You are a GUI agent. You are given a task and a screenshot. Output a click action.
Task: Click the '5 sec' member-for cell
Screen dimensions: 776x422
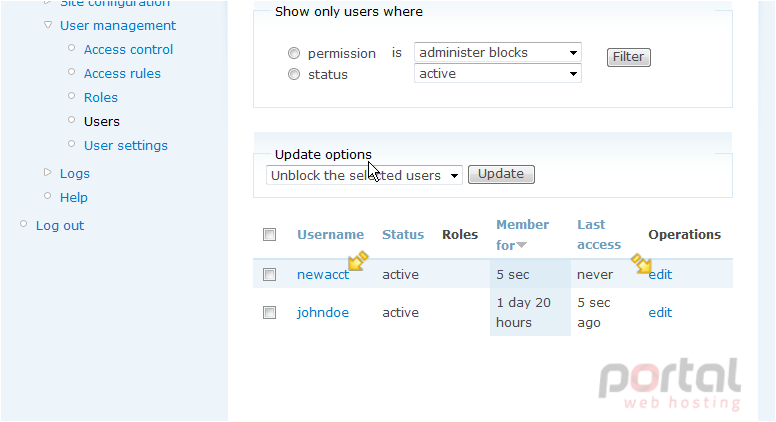(x=513, y=275)
